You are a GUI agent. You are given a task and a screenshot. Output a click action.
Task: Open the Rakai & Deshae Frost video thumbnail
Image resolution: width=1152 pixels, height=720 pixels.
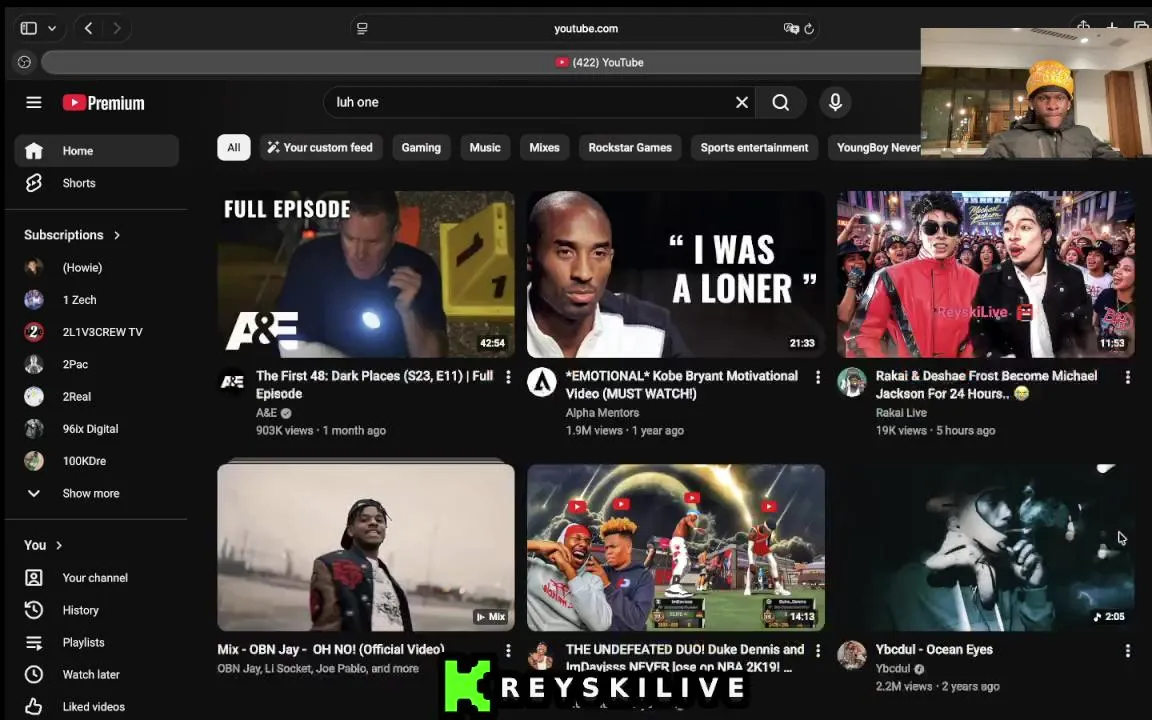click(986, 275)
